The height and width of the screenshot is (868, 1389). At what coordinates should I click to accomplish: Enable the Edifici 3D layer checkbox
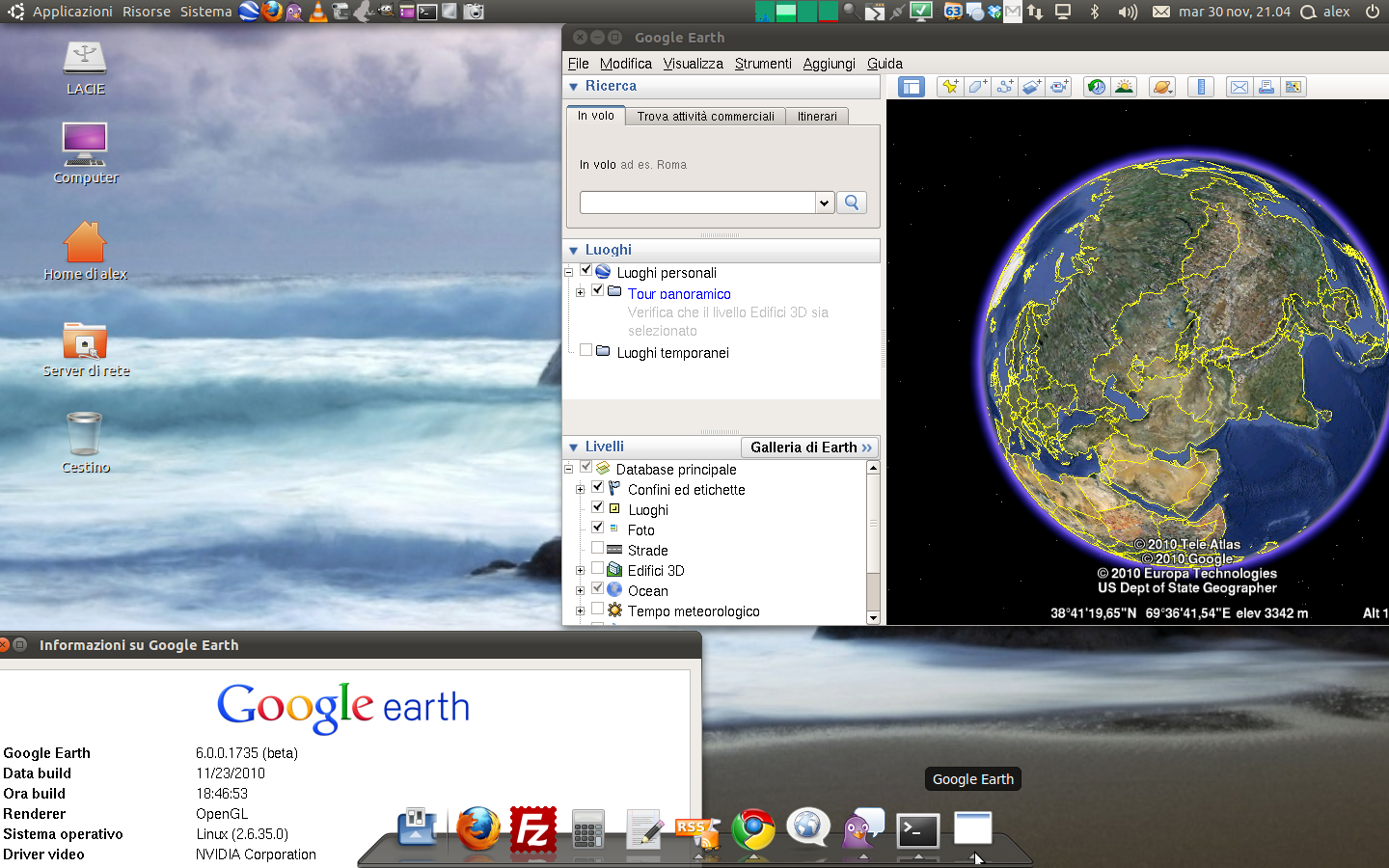click(x=598, y=569)
